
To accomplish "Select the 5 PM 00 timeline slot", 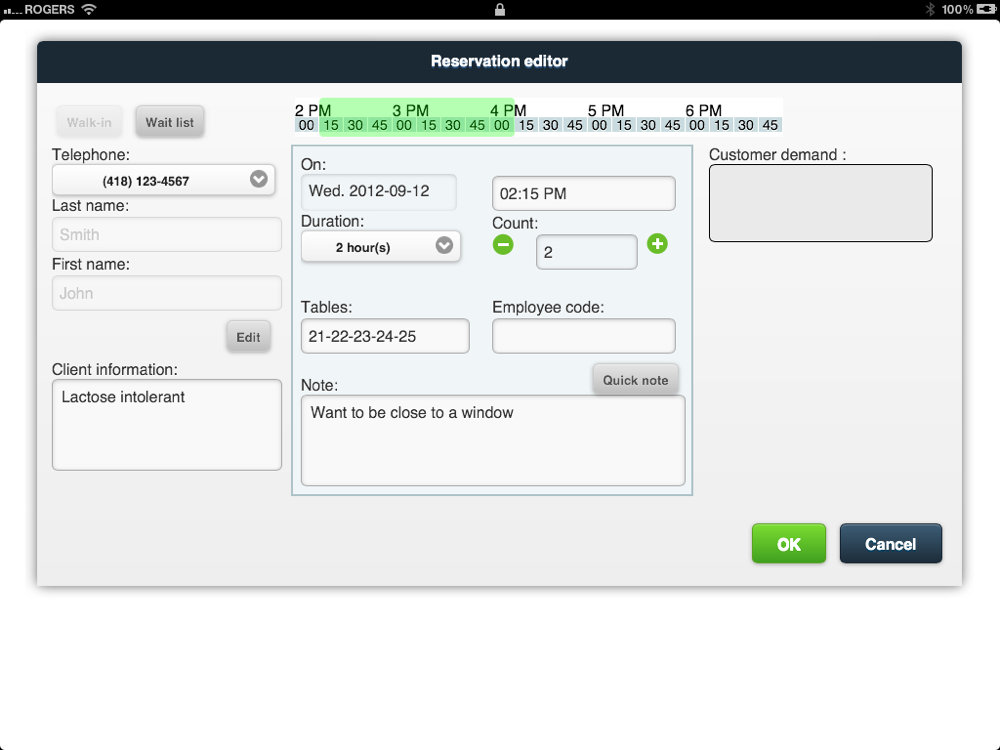I will tap(599, 125).
